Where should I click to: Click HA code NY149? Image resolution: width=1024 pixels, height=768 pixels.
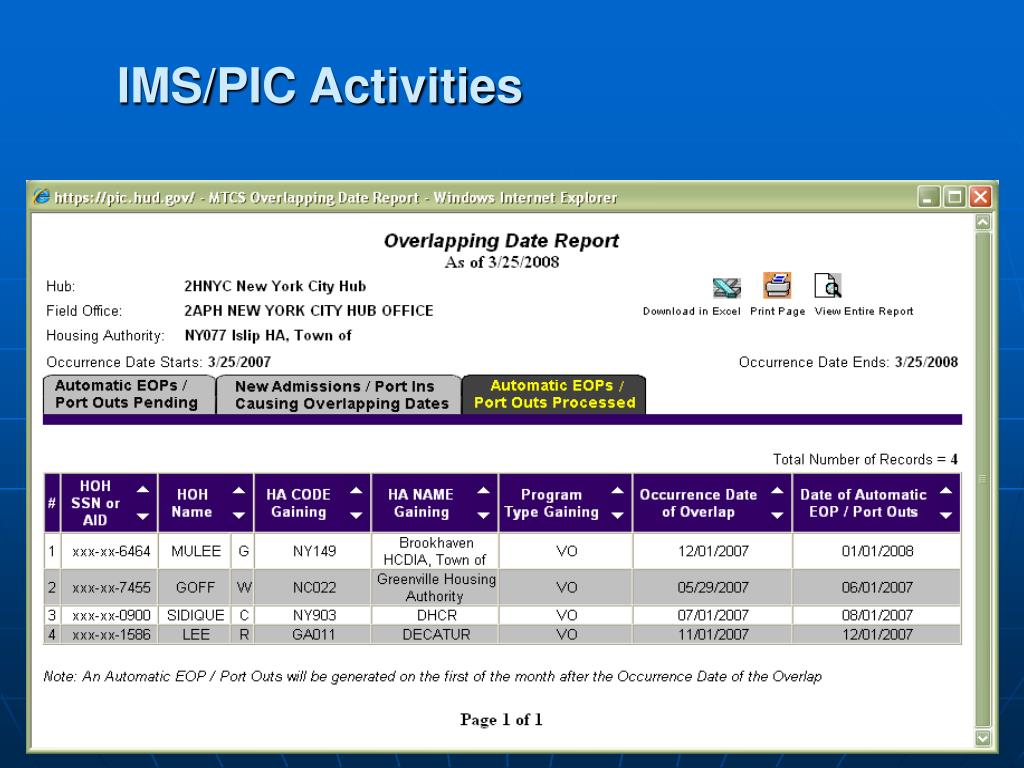tap(314, 552)
